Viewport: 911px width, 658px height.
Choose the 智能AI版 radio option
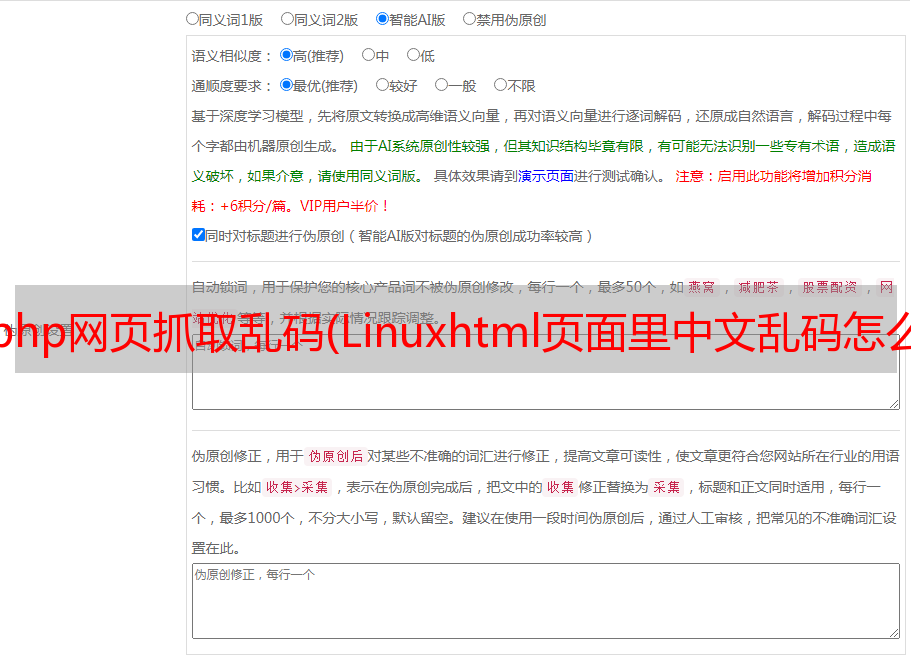coord(382,19)
